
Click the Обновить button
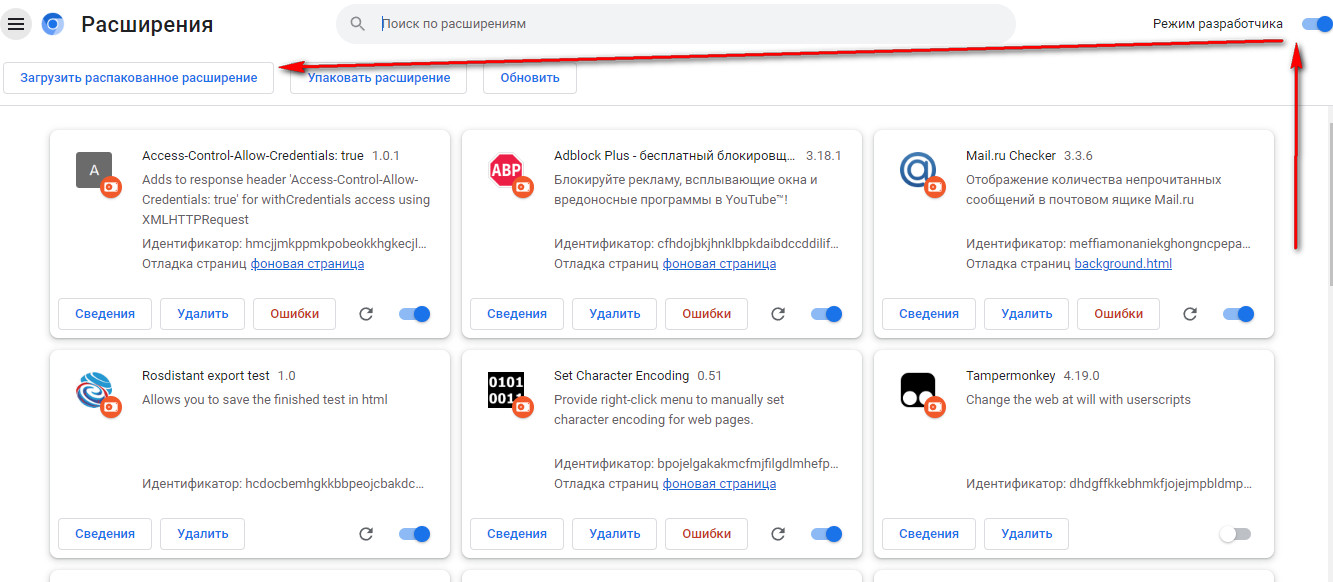click(530, 78)
